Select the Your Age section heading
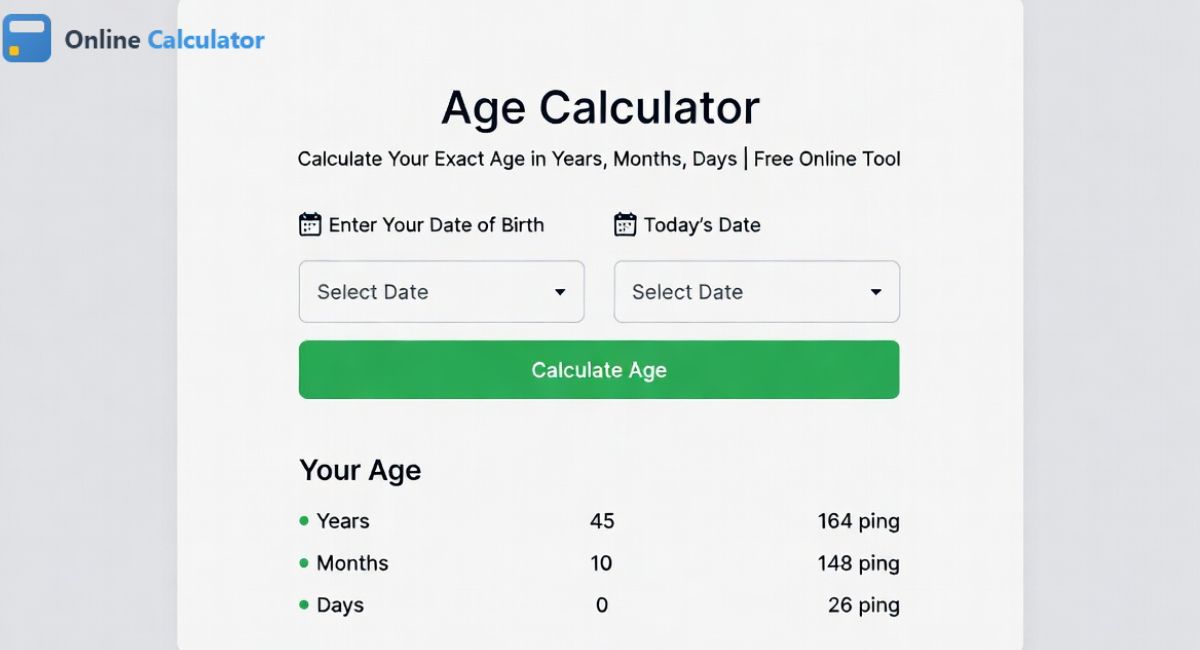This screenshot has height=650, width=1200. 360,470
